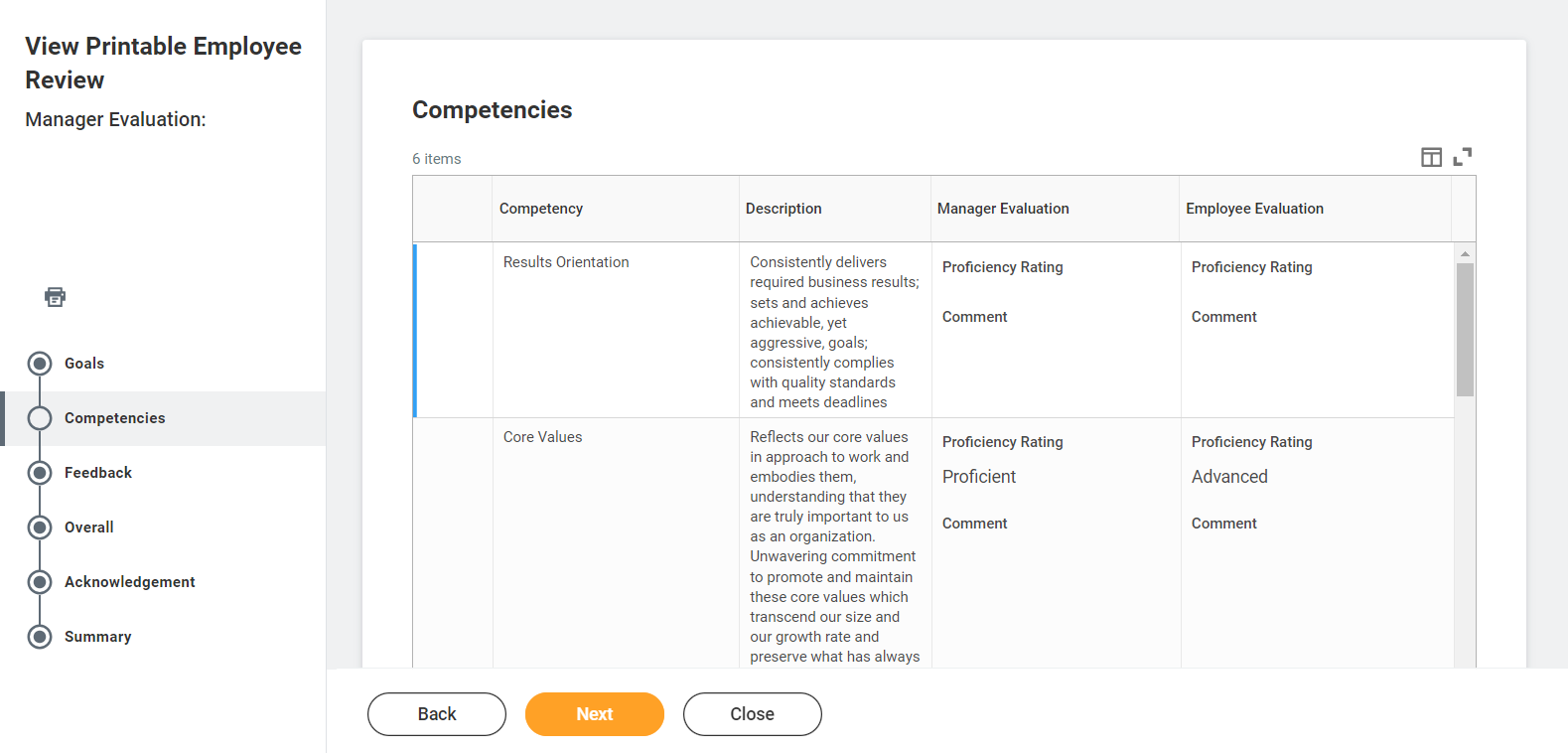Toggle the grid view icon above the table

point(1431,157)
